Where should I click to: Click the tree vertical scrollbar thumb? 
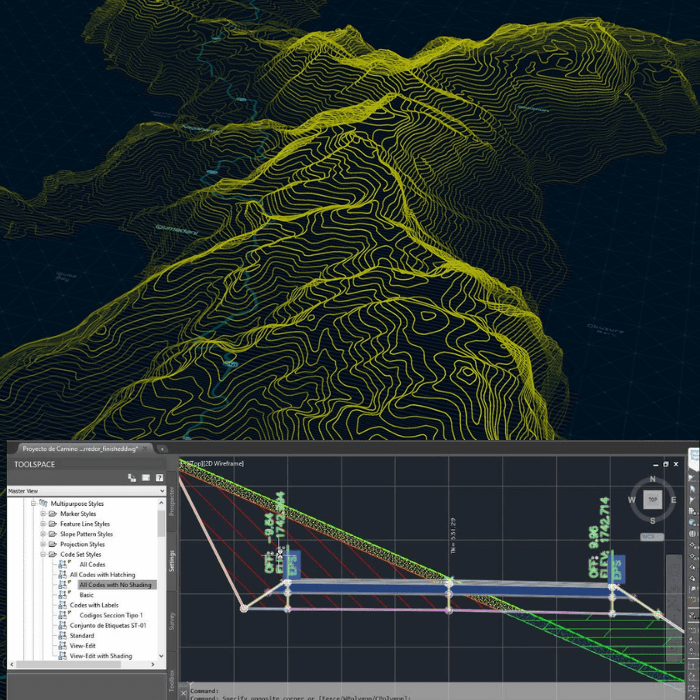[x=161, y=523]
